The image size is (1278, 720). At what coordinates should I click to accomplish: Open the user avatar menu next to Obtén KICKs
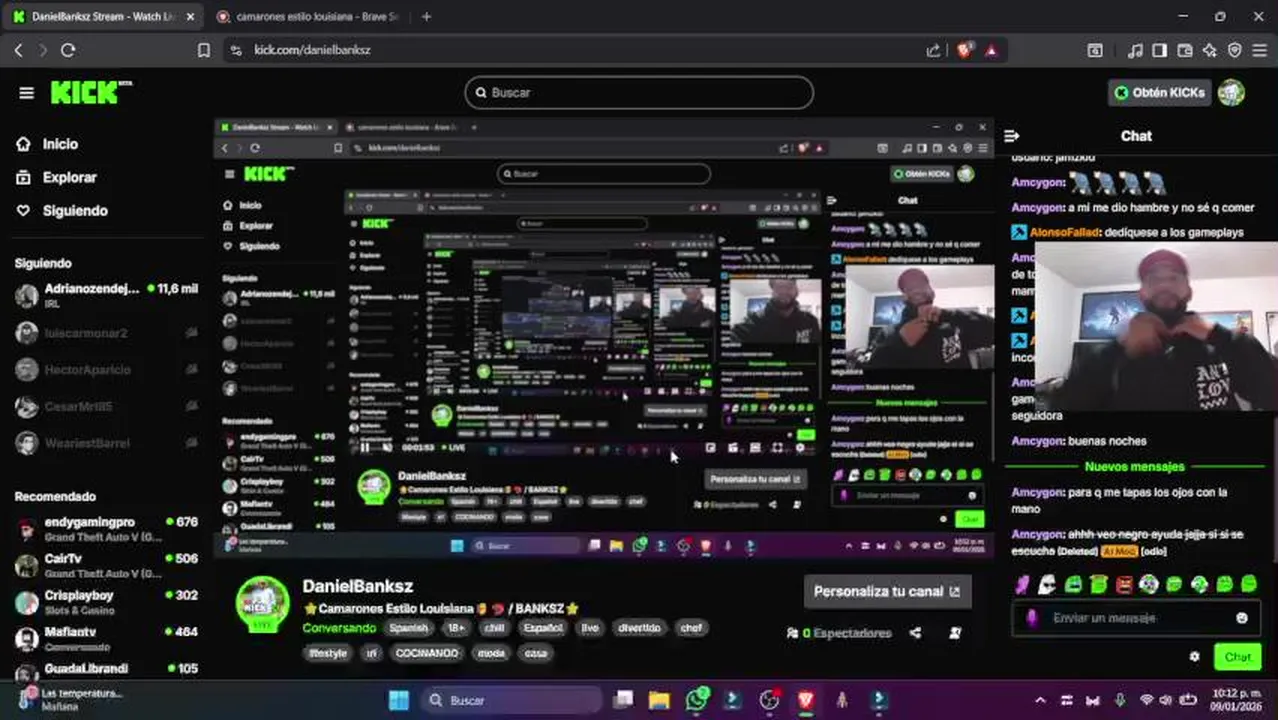(x=1231, y=92)
